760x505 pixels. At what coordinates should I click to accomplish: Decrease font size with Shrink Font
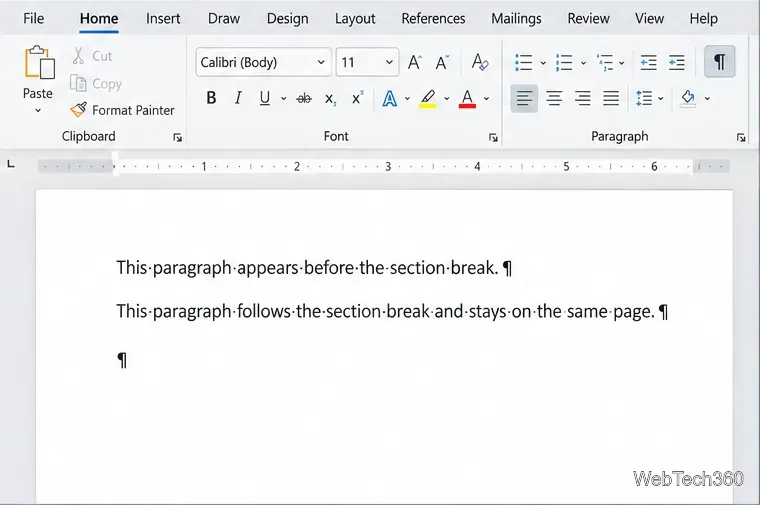pos(442,63)
